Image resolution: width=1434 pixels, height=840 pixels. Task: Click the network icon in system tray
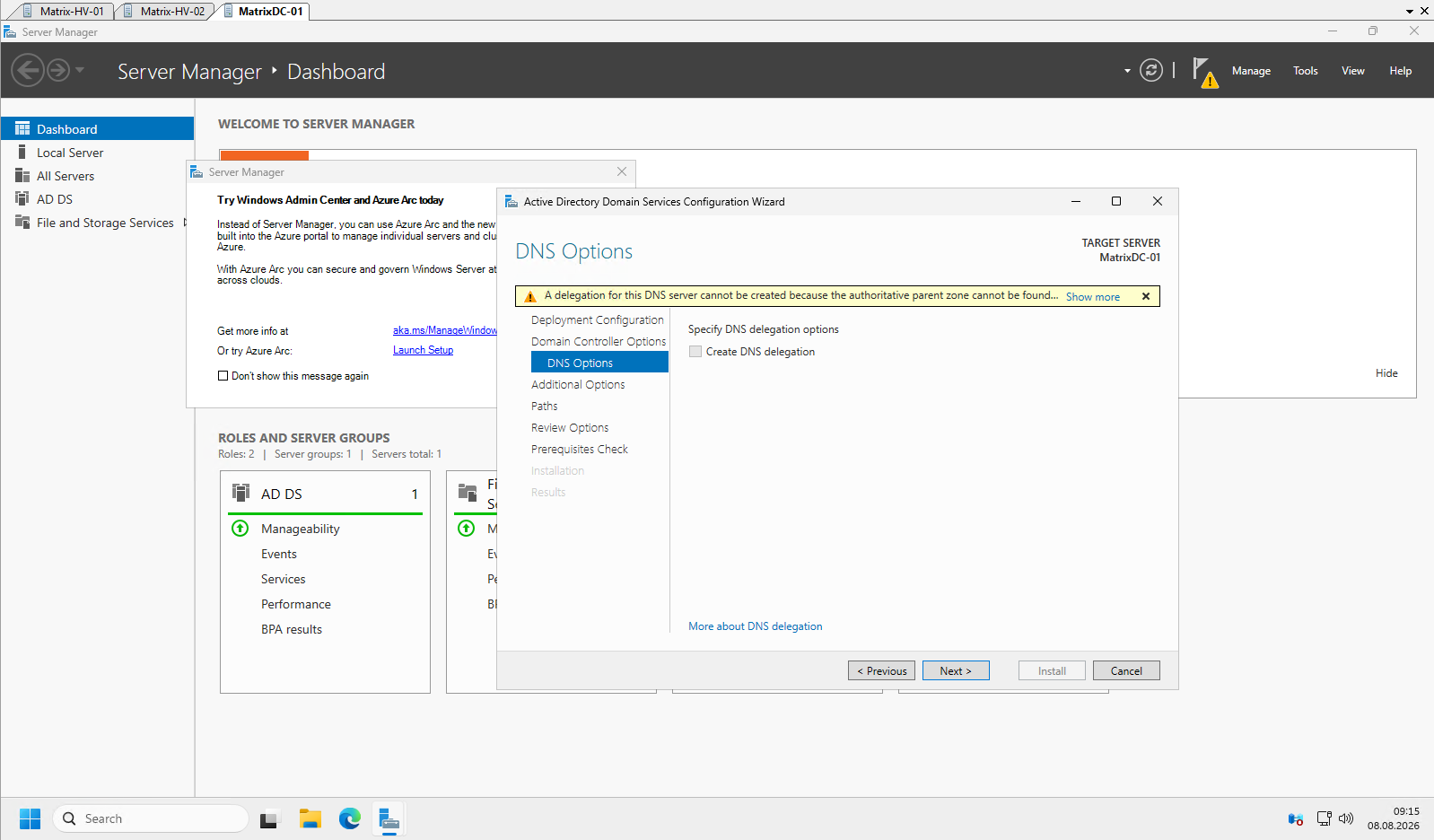click(1325, 818)
